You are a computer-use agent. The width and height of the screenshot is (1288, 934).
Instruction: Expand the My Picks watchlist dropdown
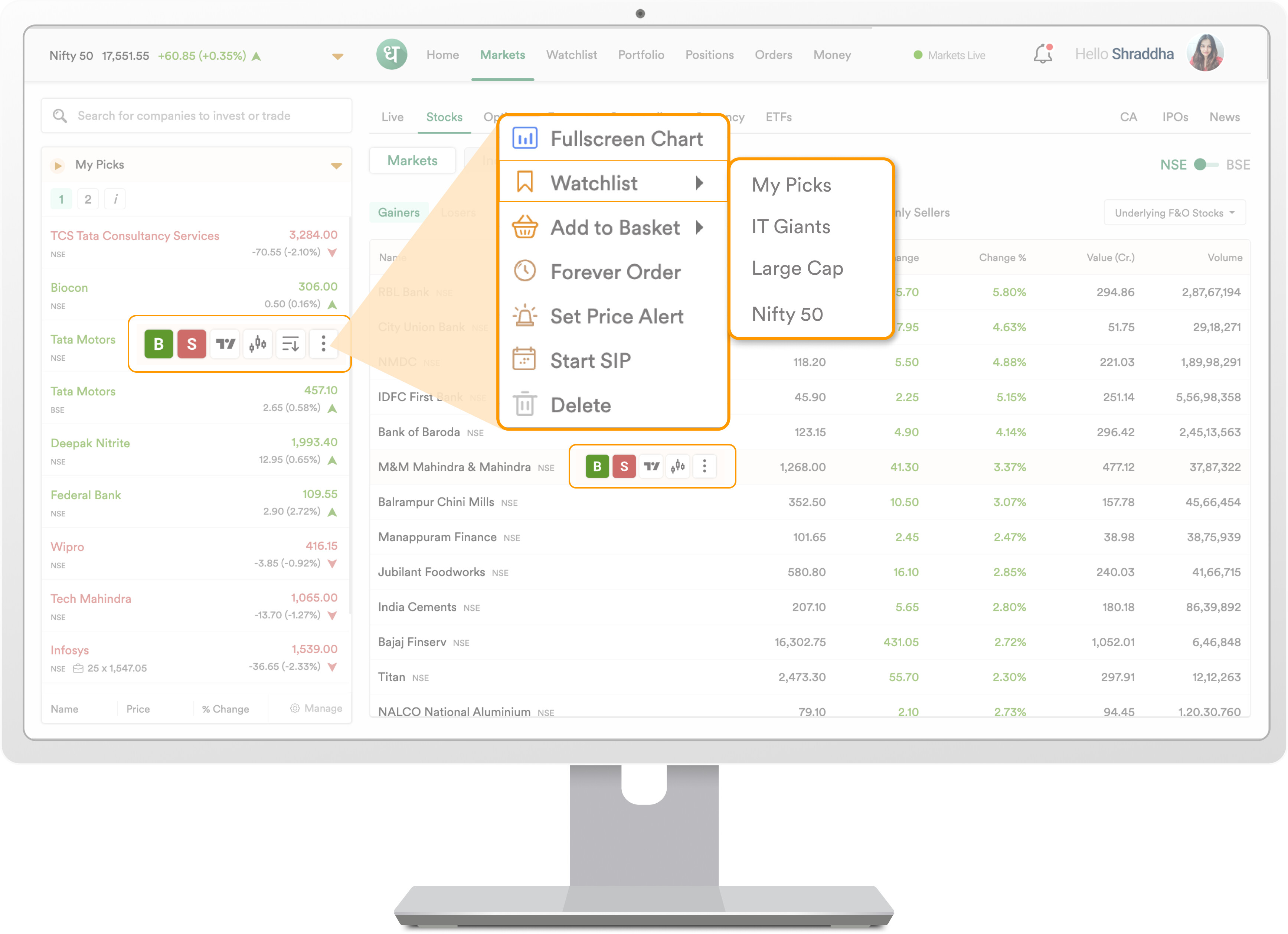[x=336, y=165]
